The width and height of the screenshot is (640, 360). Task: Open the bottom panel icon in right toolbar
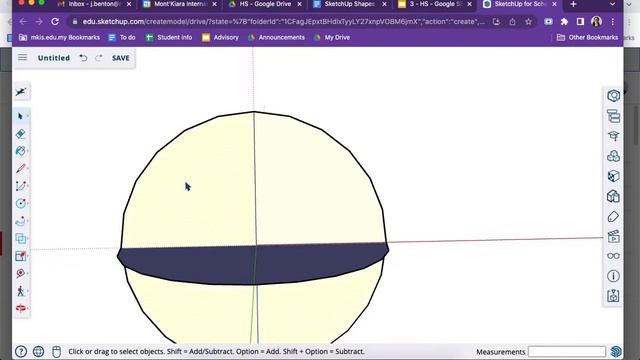coord(613,296)
